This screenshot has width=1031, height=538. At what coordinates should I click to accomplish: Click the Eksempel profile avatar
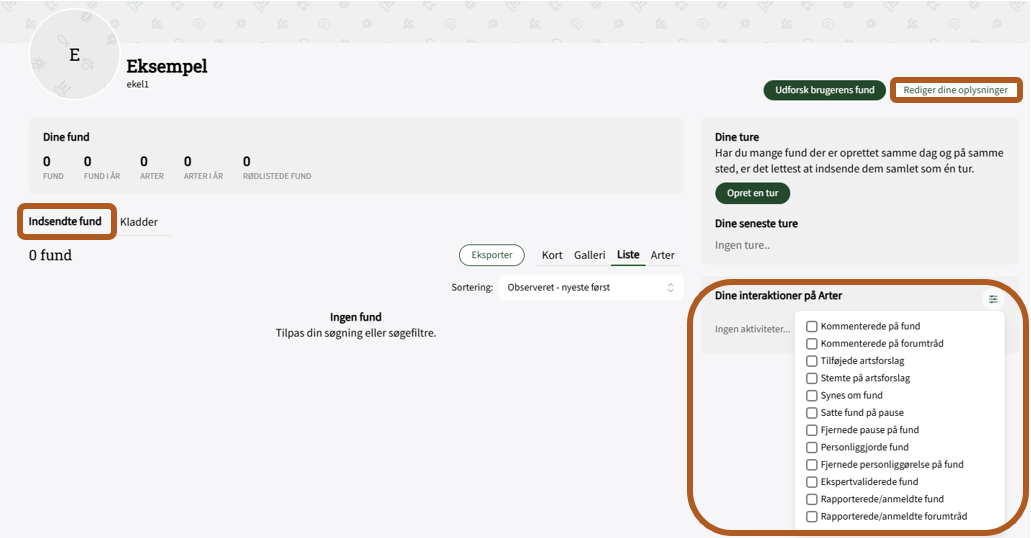click(x=75, y=56)
